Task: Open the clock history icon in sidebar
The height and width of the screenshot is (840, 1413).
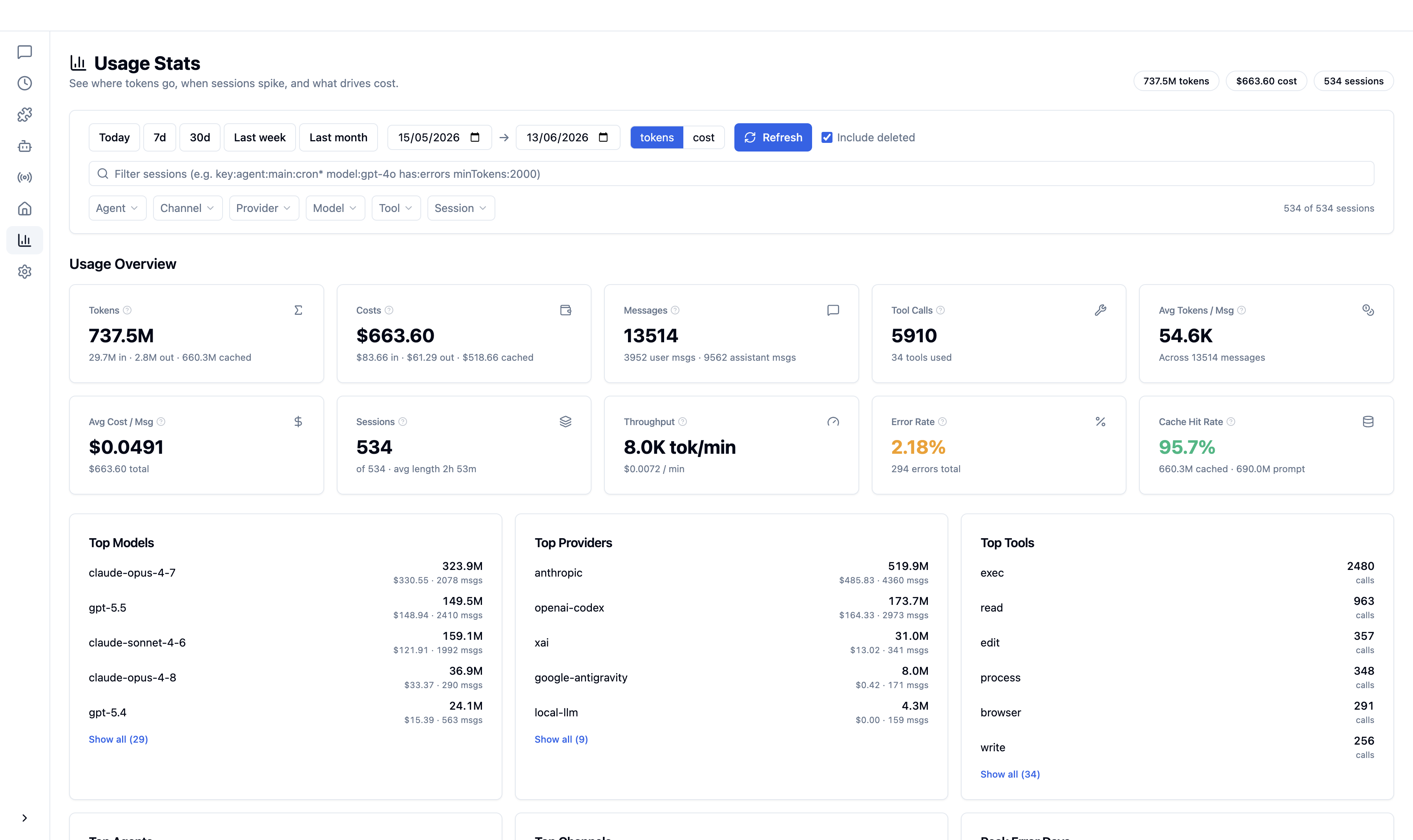Action: pos(24,83)
